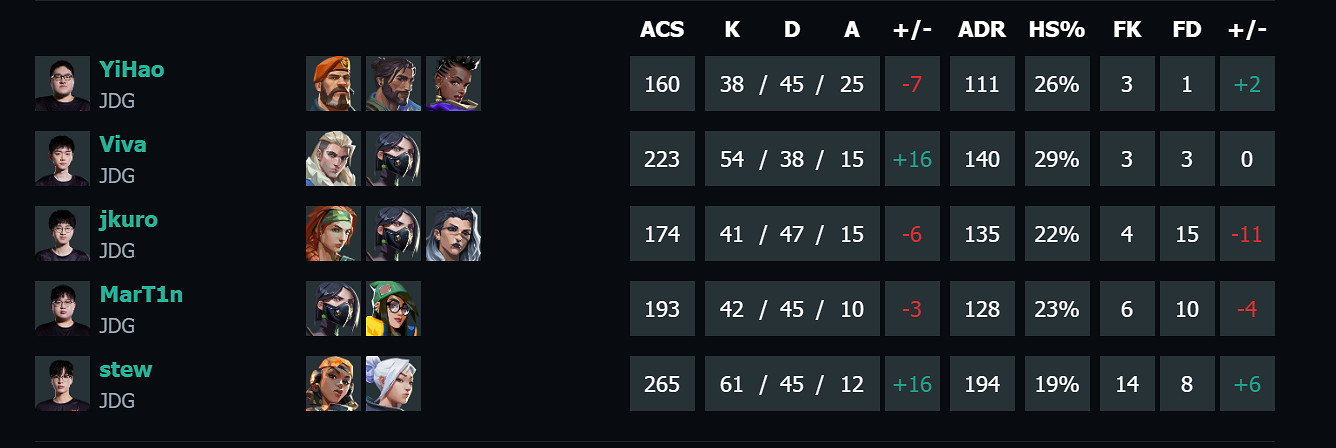The width and height of the screenshot is (1336, 448).
Task: Click YiHao's Harbor agent icon
Action: 393,83
